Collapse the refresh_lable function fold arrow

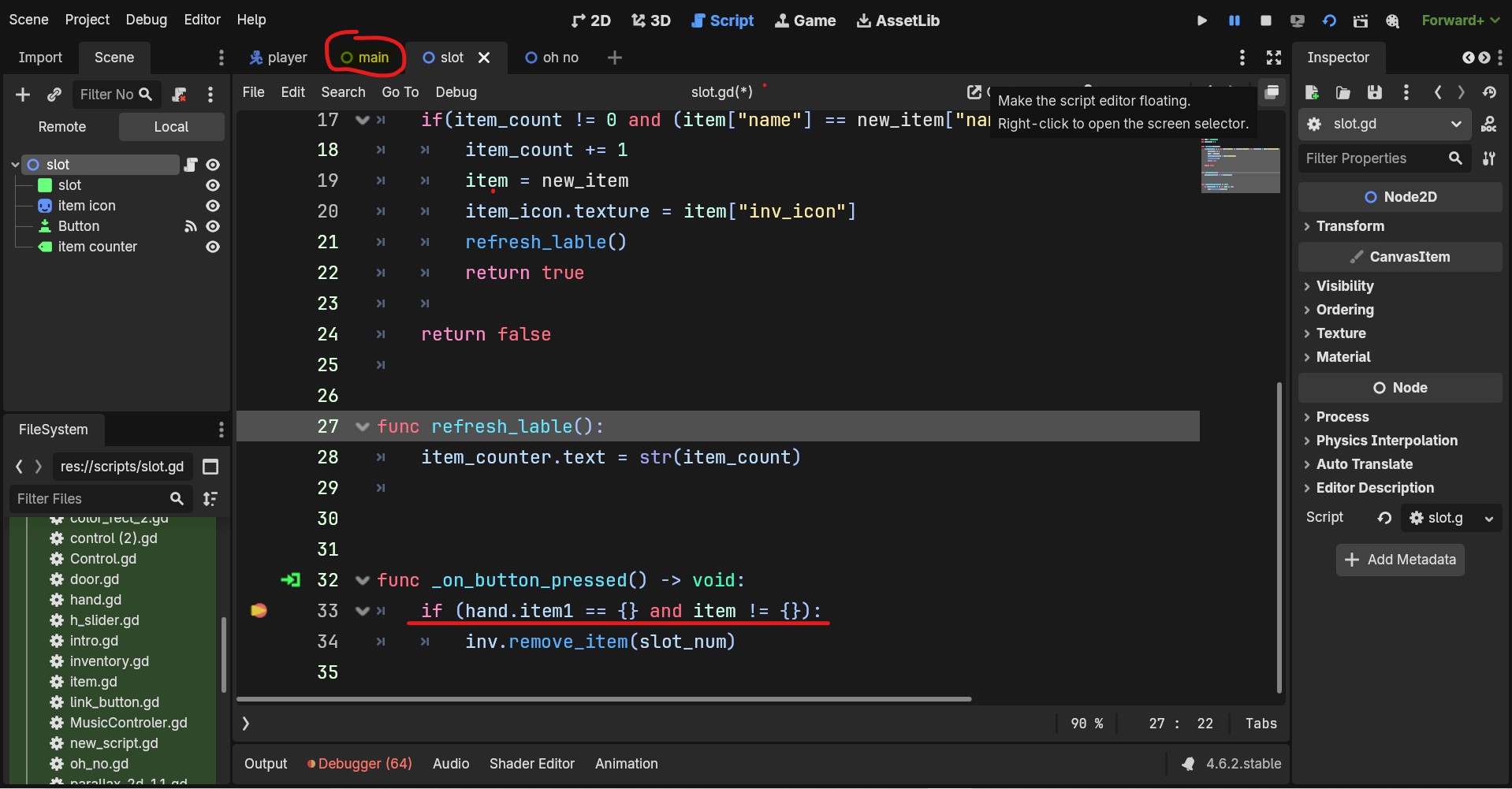click(x=363, y=426)
